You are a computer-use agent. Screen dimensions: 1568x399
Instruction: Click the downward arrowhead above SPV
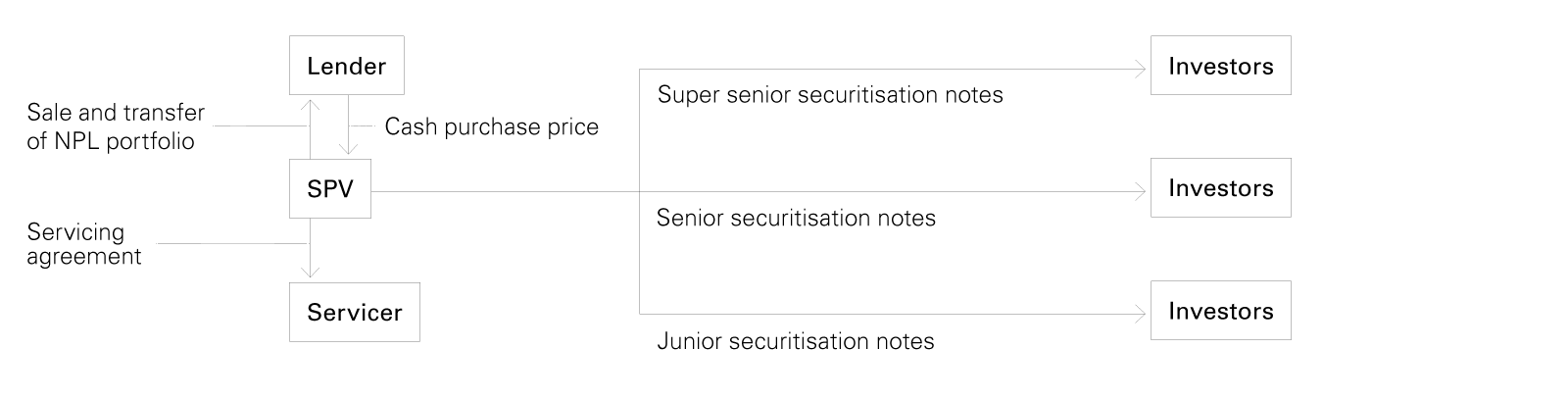coord(350,150)
